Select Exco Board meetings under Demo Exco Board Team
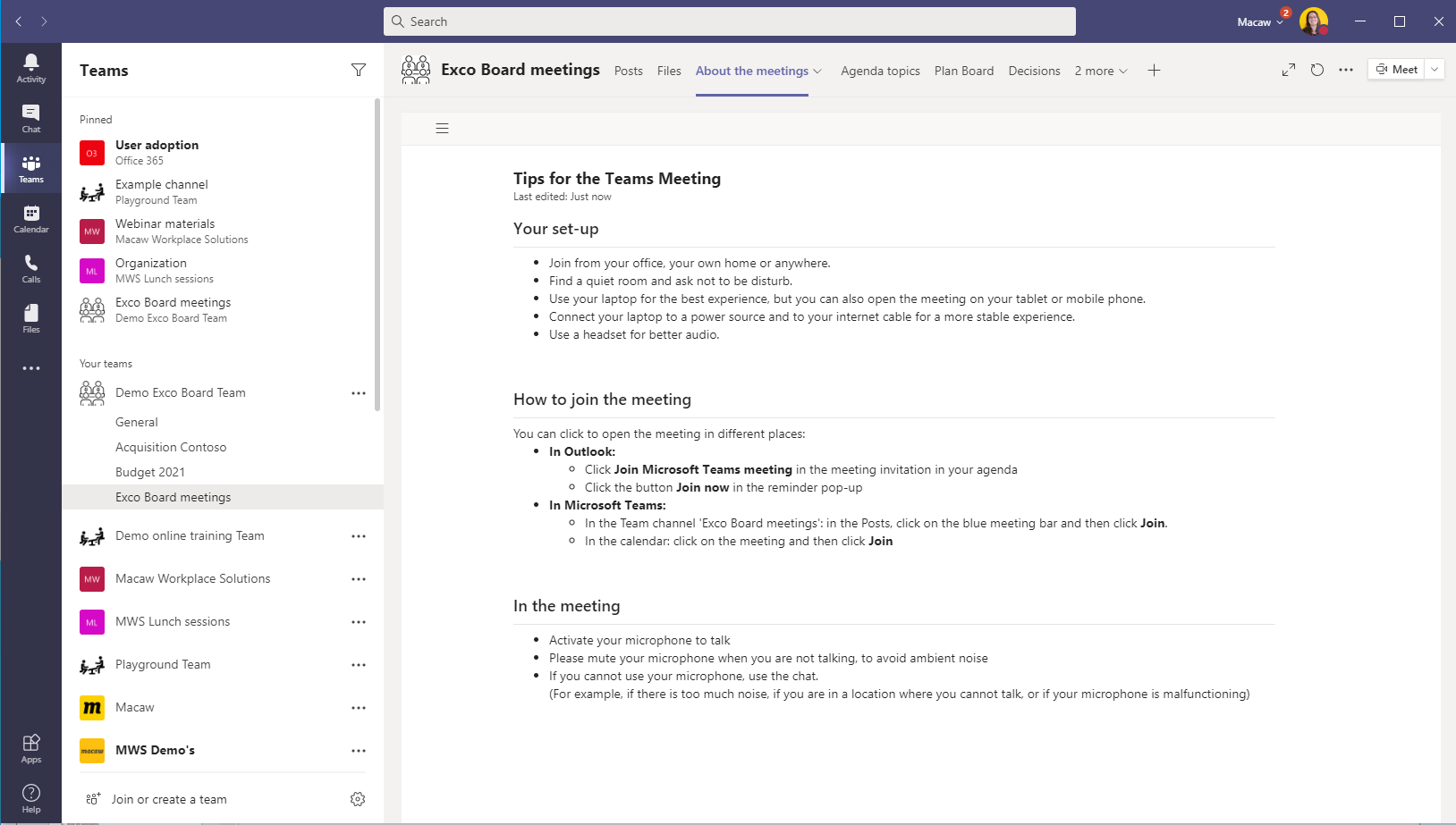The width and height of the screenshot is (1456, 825). click(223, 497)
